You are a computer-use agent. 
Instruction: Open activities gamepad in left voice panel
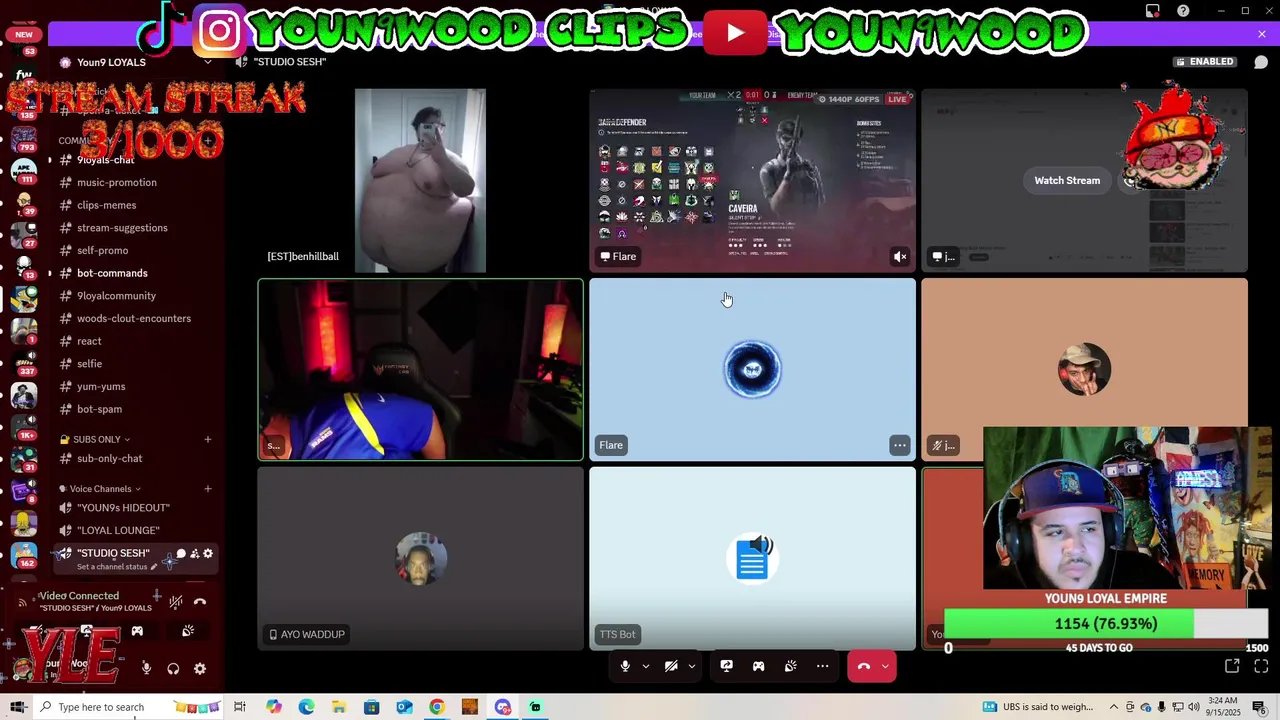[137, 631]
